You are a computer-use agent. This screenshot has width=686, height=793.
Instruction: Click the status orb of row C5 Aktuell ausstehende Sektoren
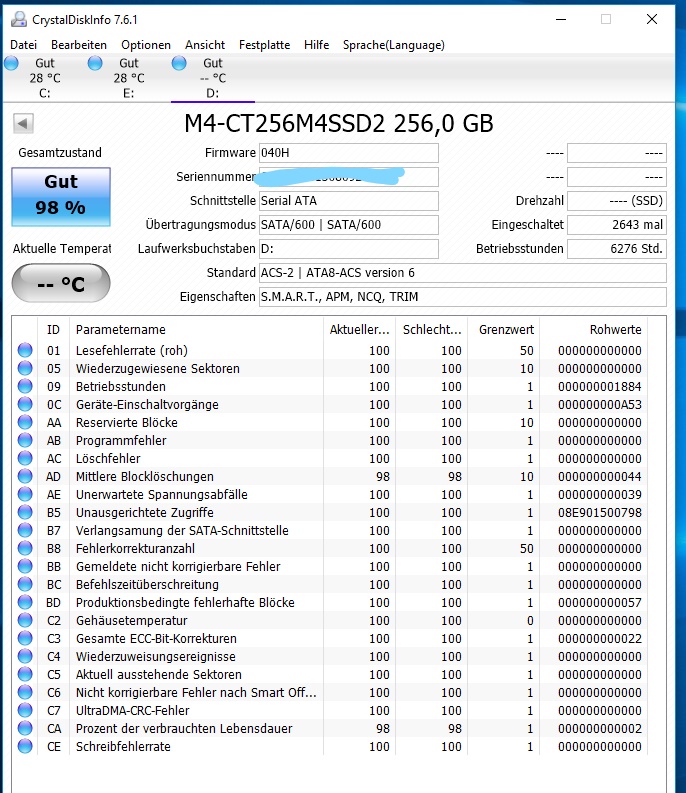pos(25,674)
